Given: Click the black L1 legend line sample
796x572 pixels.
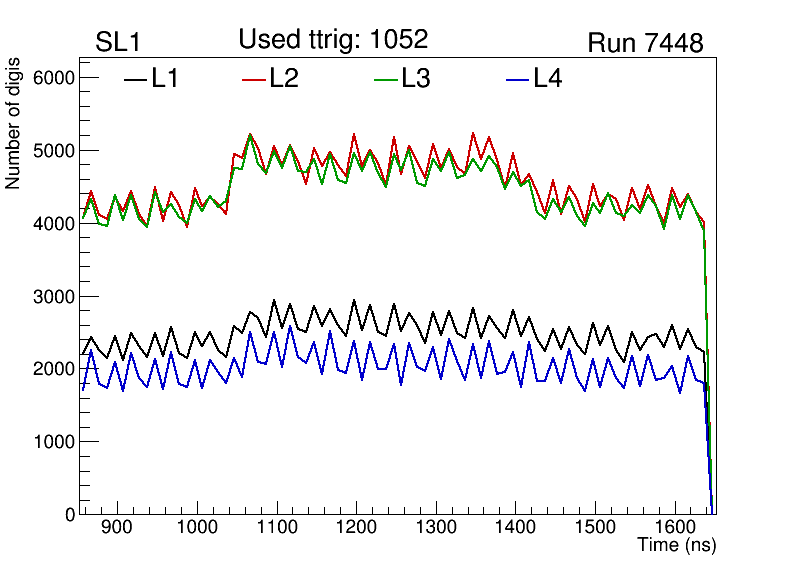Looking at the screenshot, I should (135, 80).
